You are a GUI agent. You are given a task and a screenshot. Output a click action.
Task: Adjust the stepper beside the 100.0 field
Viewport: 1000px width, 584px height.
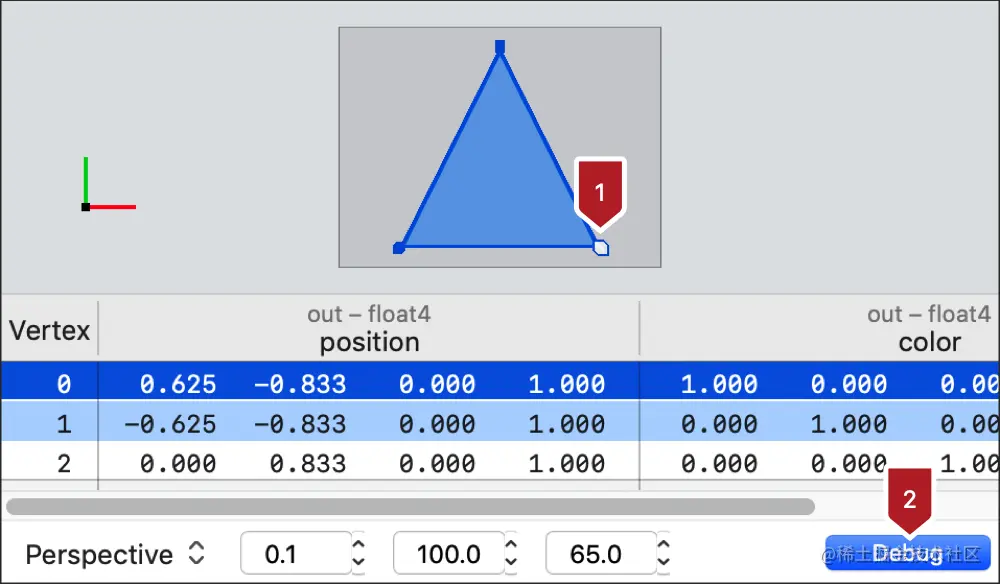click(511, 553)
